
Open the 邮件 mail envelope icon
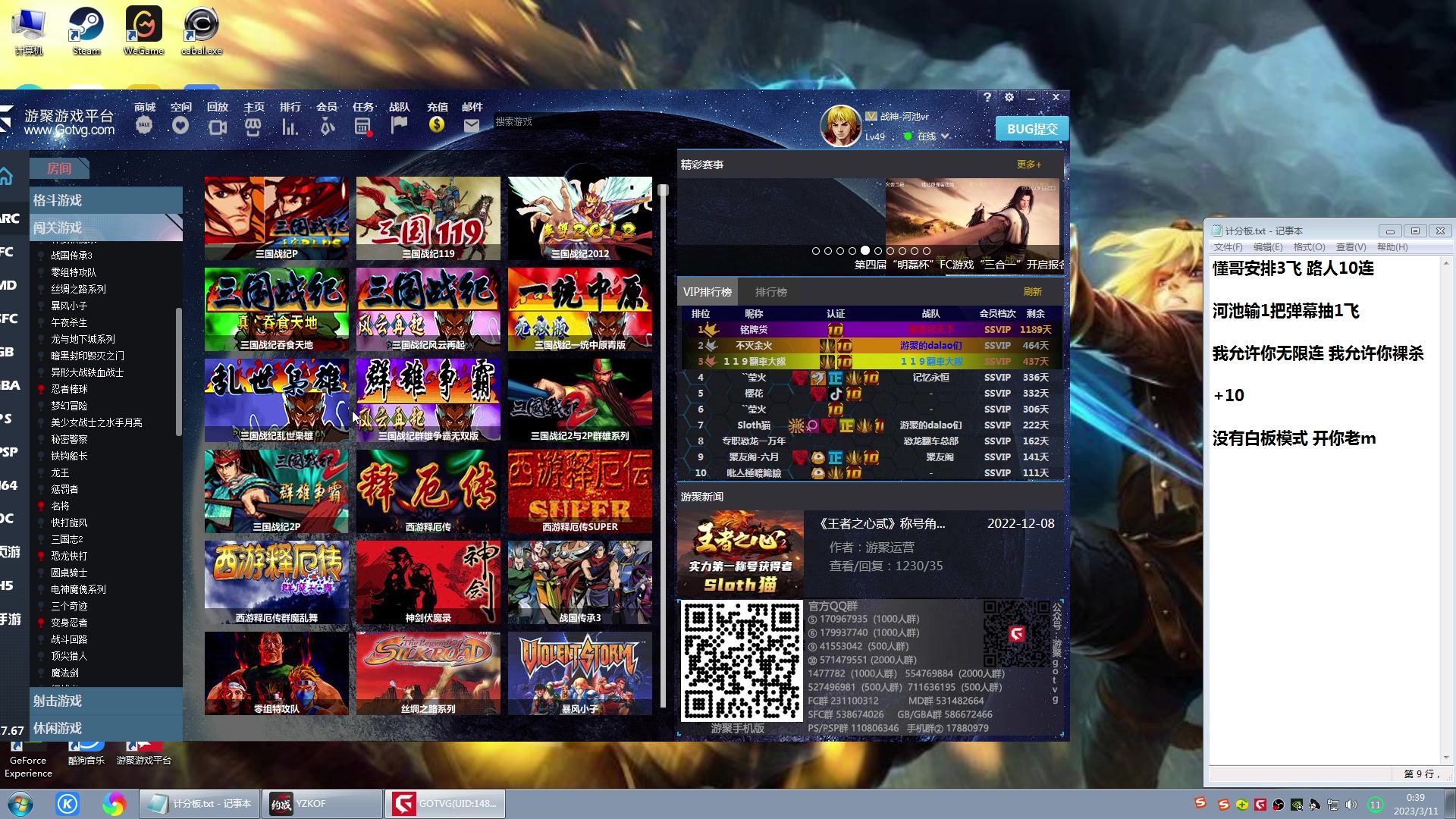(472, 126)
